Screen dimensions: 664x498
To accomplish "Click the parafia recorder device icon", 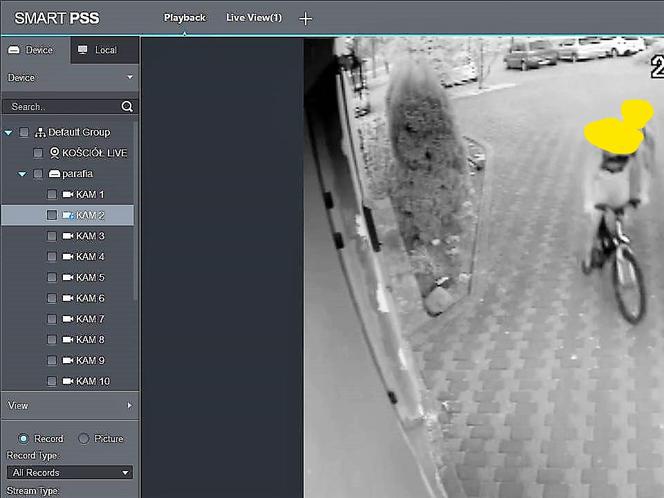I will tap(55, 174).
